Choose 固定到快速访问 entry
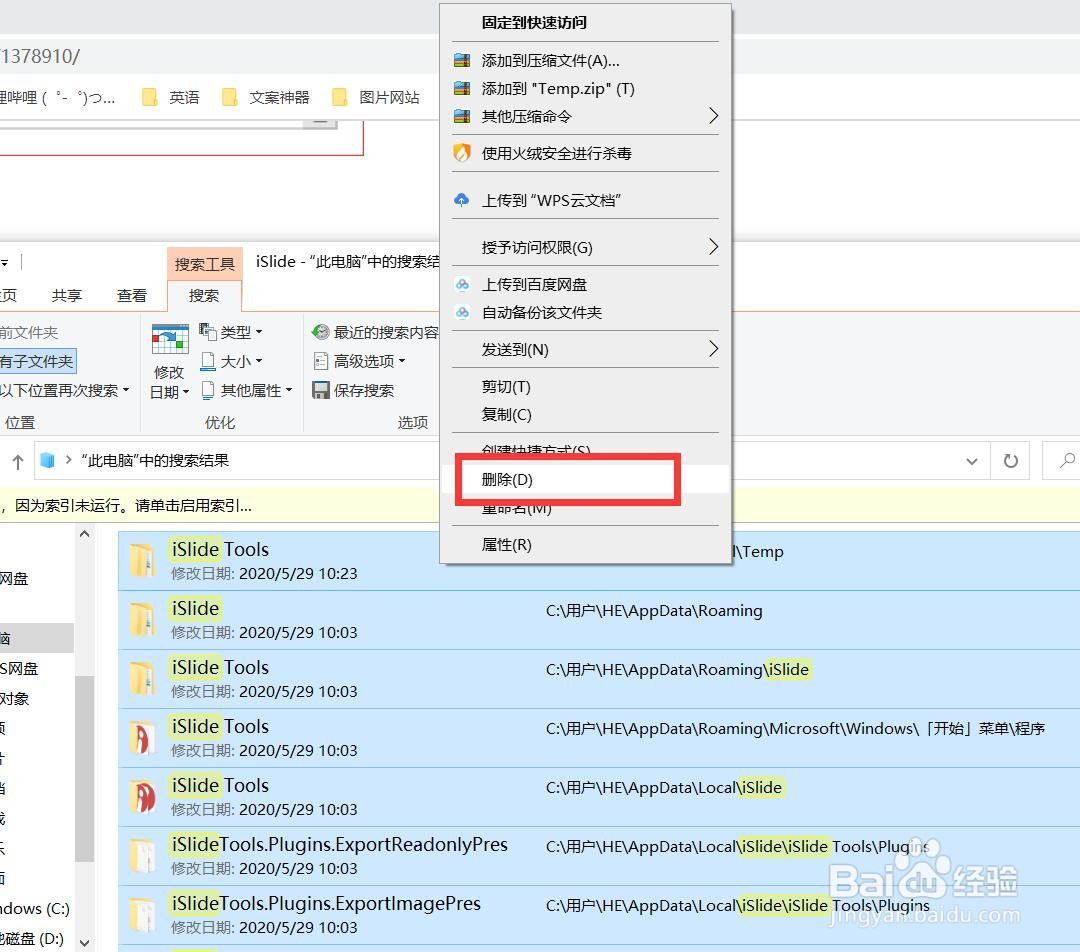The height and width of the screenshot is (952, 1080). click(x=585, y=23)
